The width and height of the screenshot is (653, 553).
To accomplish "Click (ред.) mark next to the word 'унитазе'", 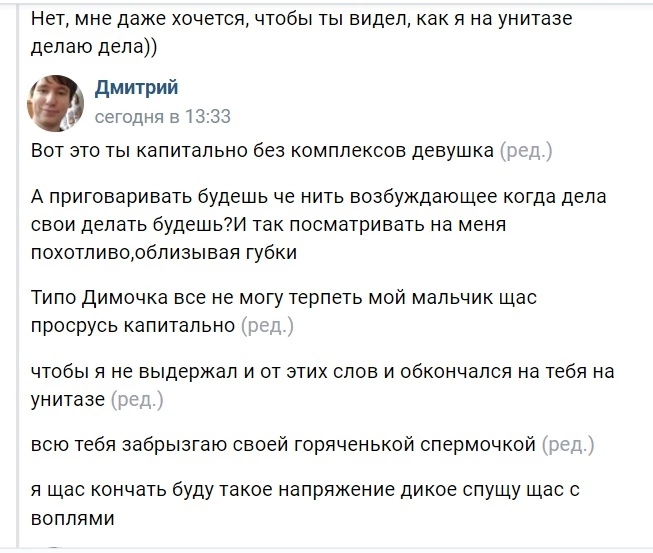I will pos(137,399).
